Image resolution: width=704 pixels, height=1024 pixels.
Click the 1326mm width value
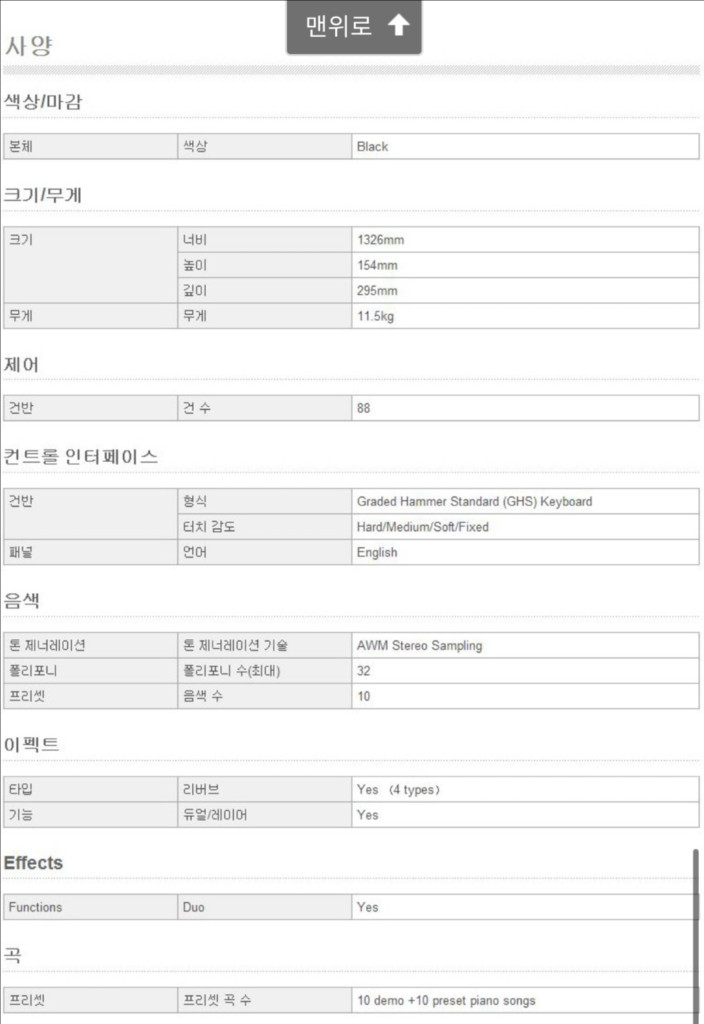380,240
